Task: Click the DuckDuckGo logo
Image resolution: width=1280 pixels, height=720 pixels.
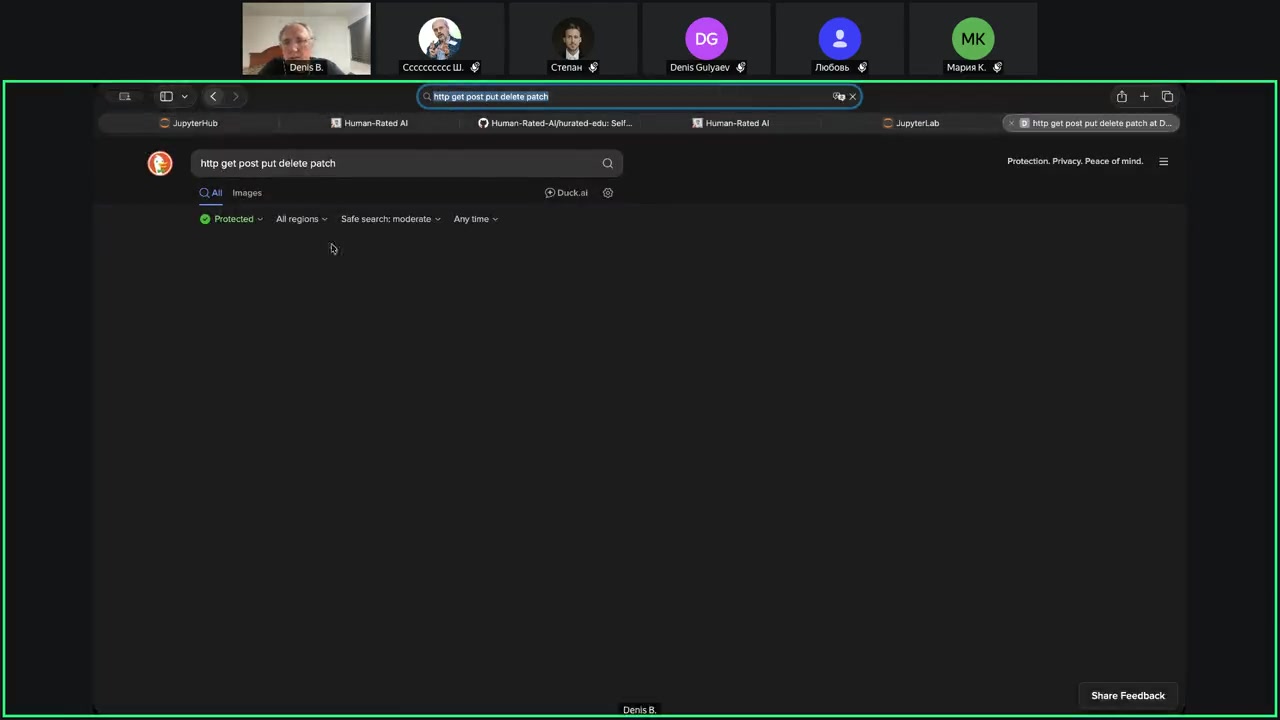Action: click(160, 163)
